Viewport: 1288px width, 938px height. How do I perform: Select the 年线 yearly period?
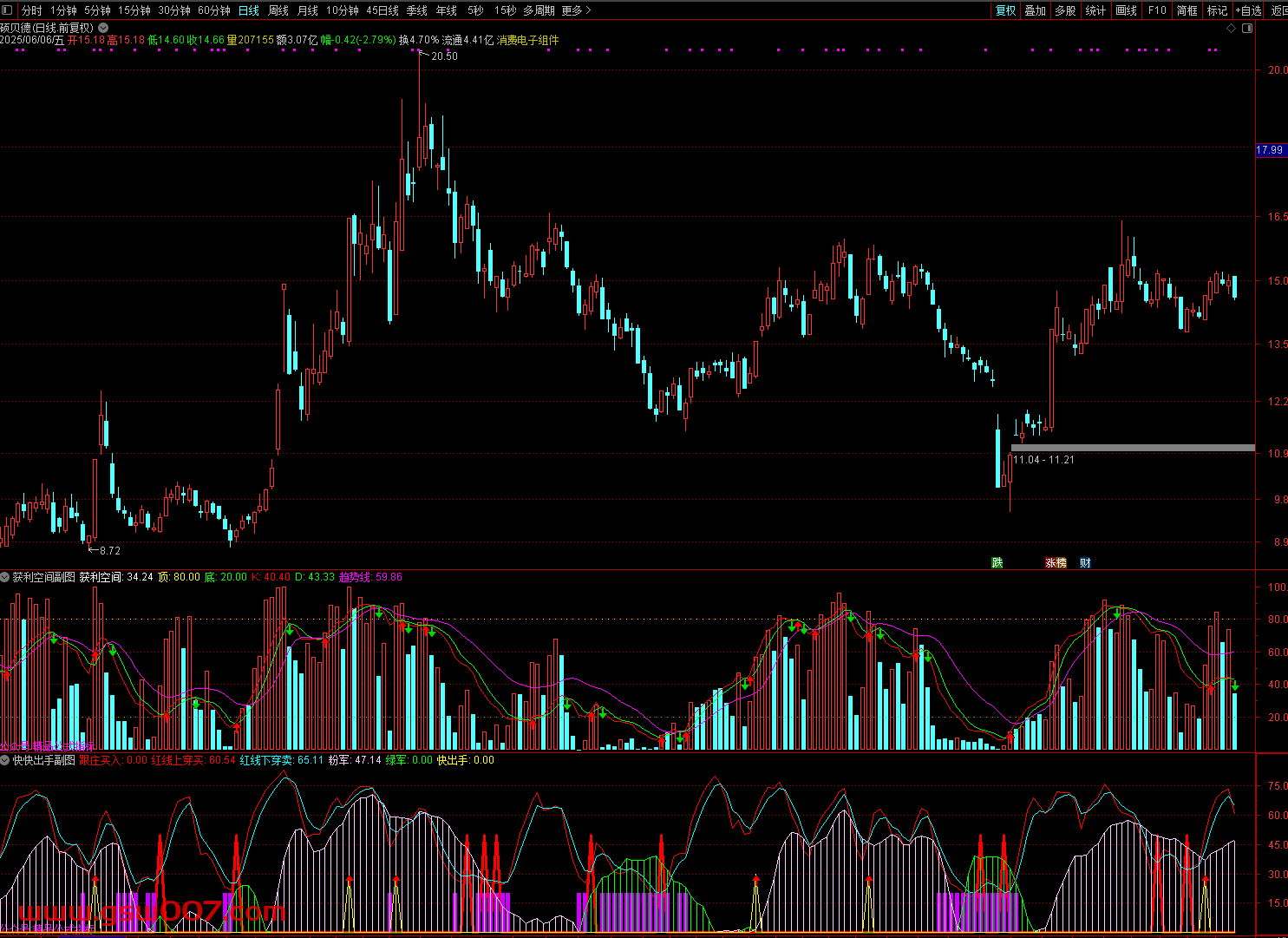pos(447,10)
